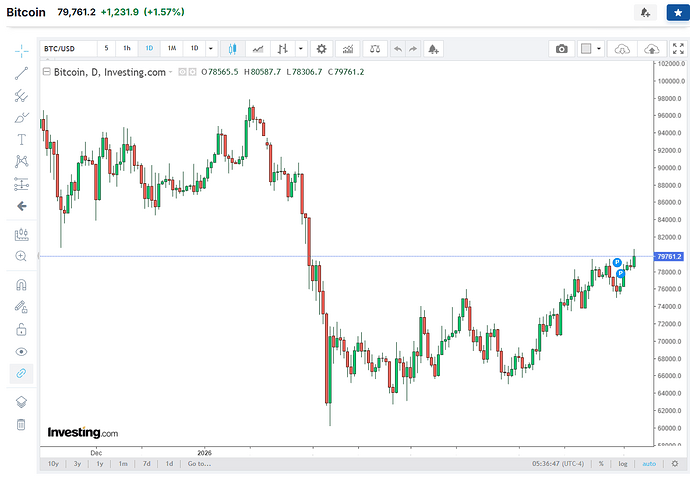Add Bitcoin to watchlist with star
The height and width of the screenshot is (477, 690).
pyautogui.click(x=678, y=13)
